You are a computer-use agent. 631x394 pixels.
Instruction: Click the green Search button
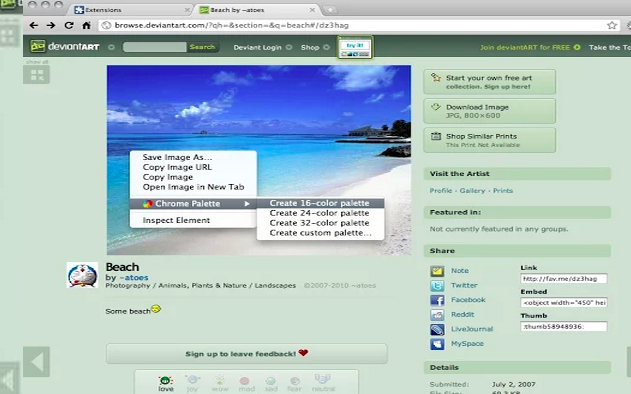click(x=202, y=47)
